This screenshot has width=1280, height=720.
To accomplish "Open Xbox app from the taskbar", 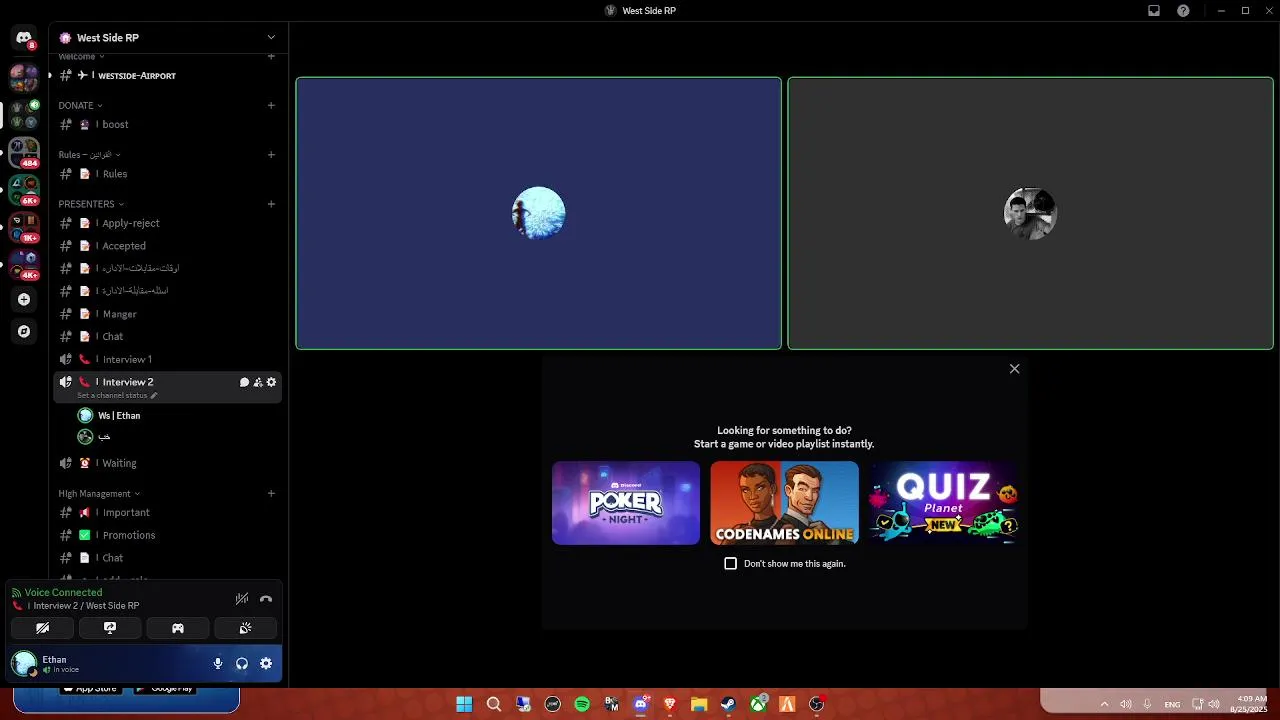I will coord(759,704).
